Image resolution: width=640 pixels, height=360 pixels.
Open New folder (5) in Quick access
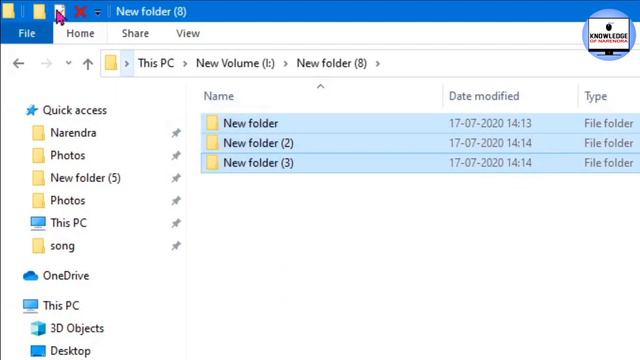[85, 178]
